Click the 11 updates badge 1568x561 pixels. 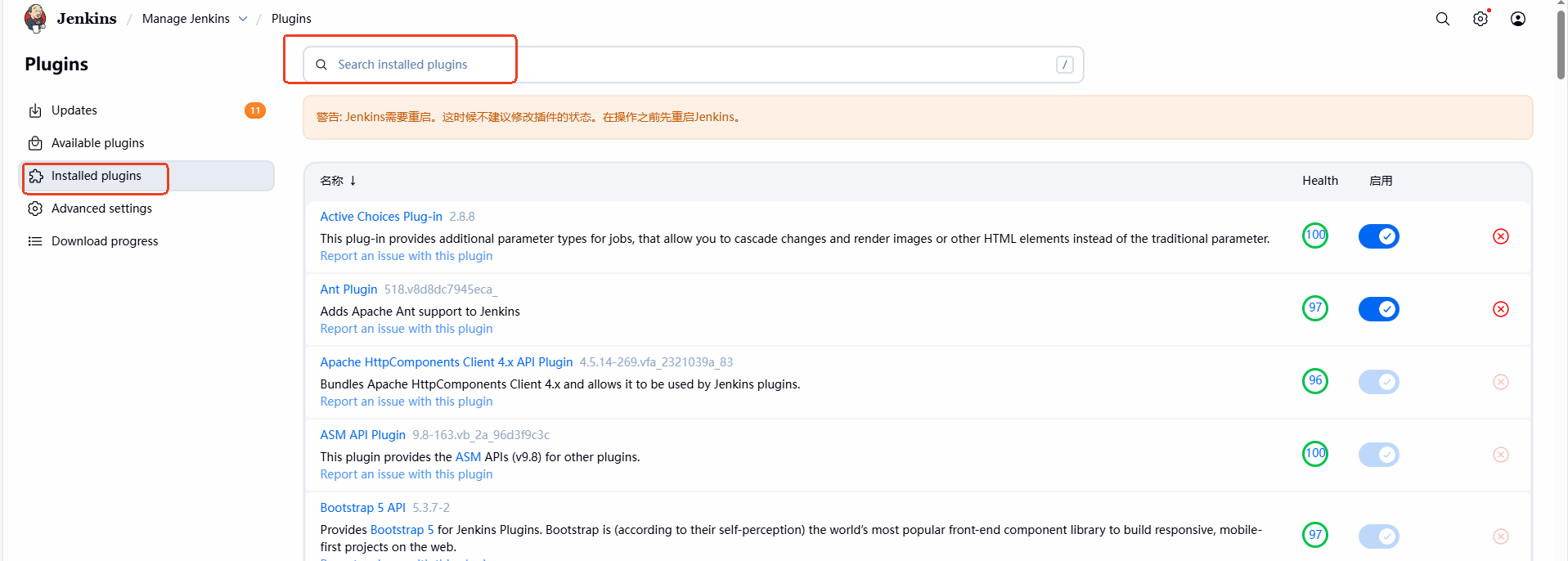[x=255, y=110]
